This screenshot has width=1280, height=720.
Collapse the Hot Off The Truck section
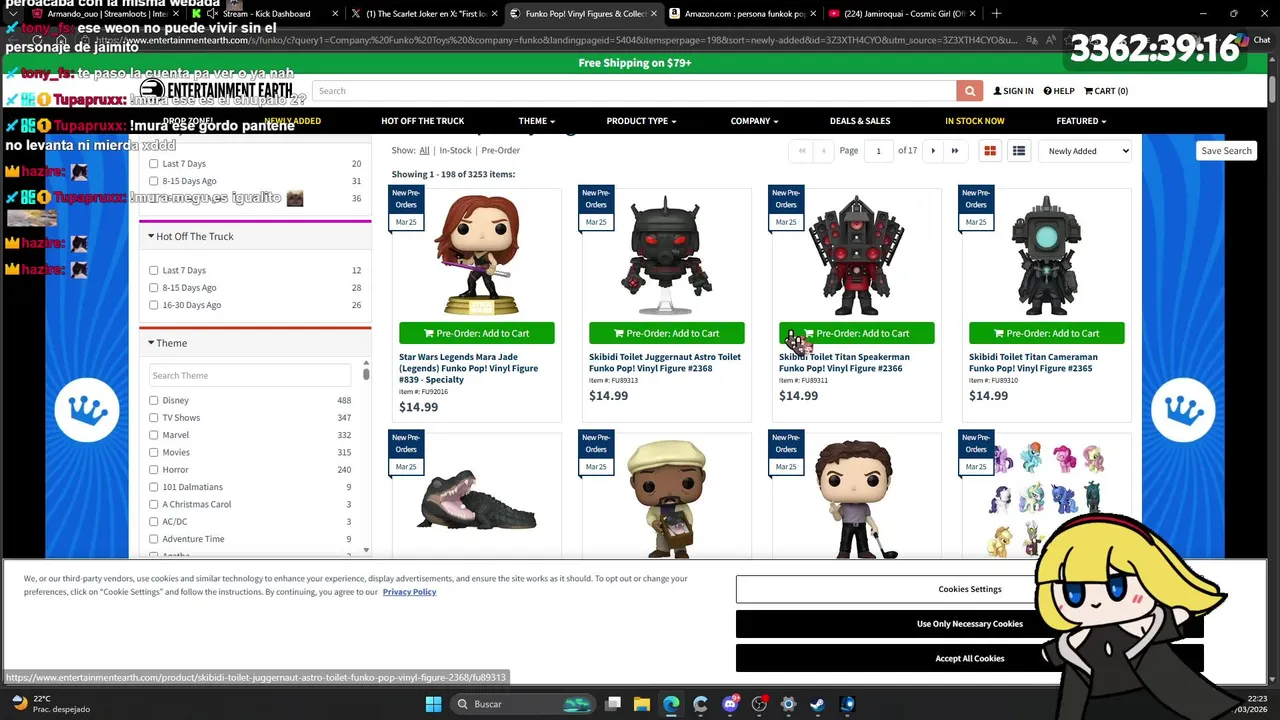pyautogui.click(x=191, y=236)
